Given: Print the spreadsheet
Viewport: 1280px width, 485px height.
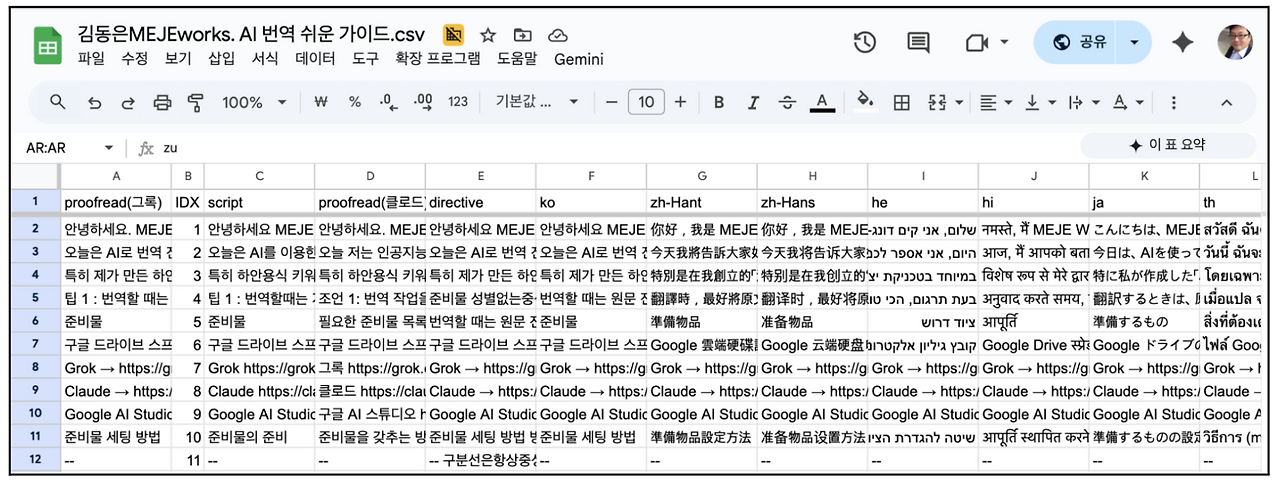Looking at the screenshot, I should pos(162,102).
